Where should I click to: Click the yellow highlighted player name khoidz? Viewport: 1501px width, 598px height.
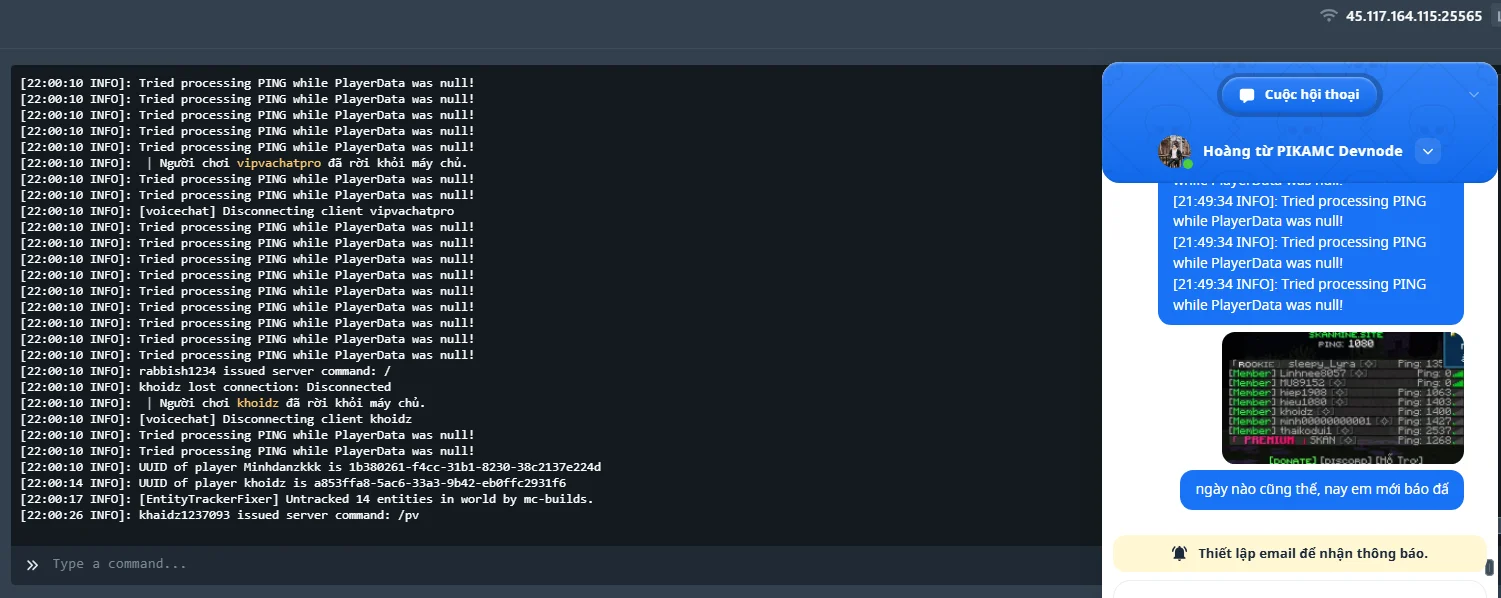tap(257, 403)
